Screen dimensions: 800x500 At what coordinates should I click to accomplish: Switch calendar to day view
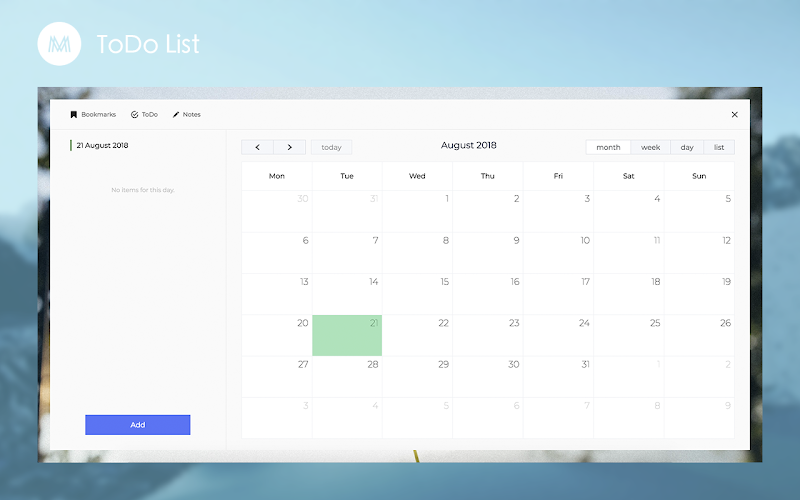[x=687, y=147]
